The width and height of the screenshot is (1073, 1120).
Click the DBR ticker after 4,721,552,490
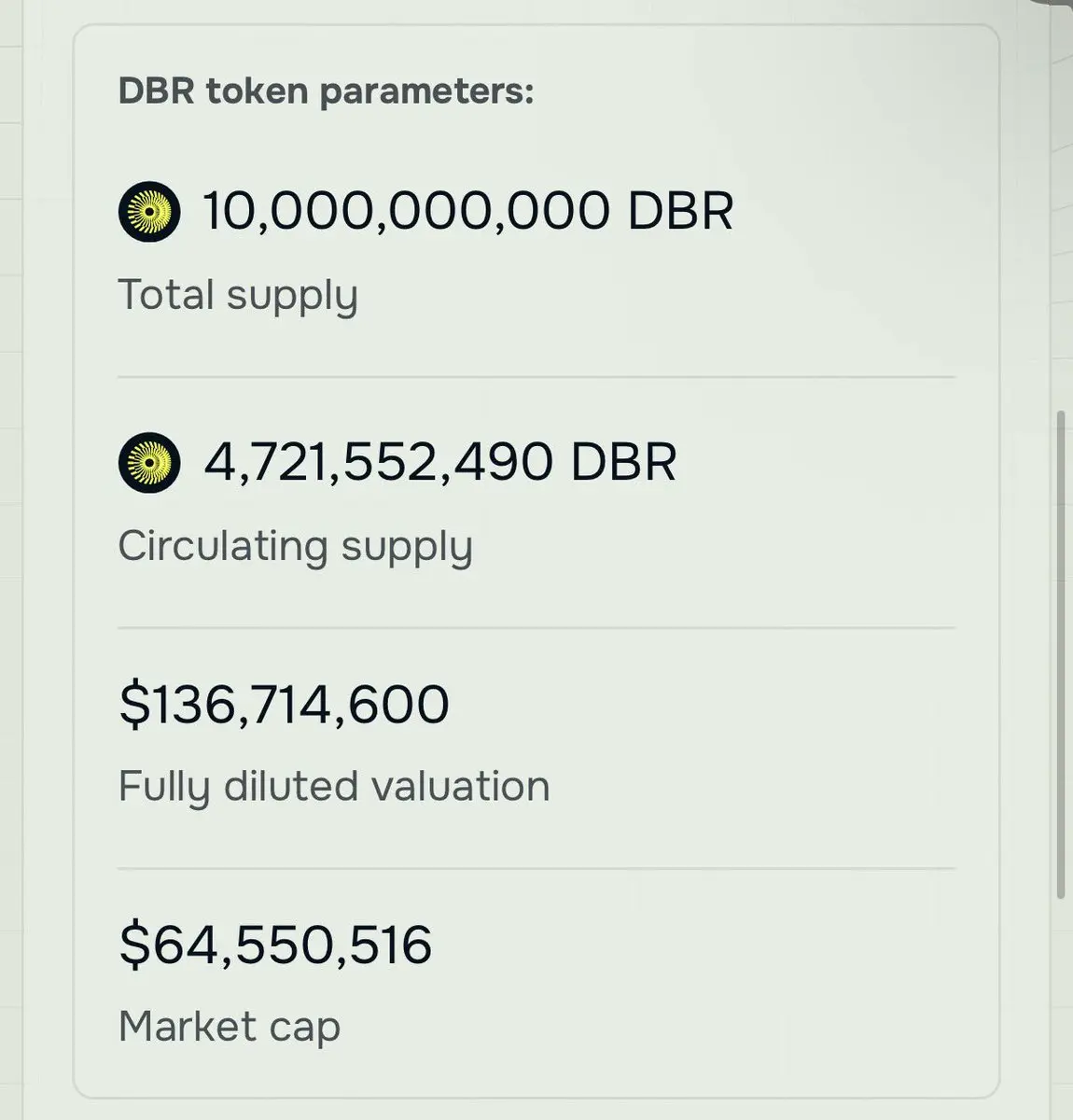pyautogui.click(x=623, y=463)
